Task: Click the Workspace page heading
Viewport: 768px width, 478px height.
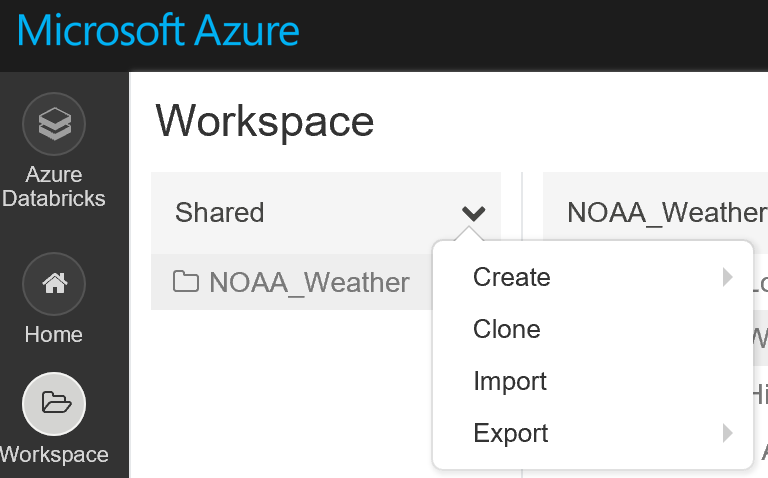Action: (265, 121)
